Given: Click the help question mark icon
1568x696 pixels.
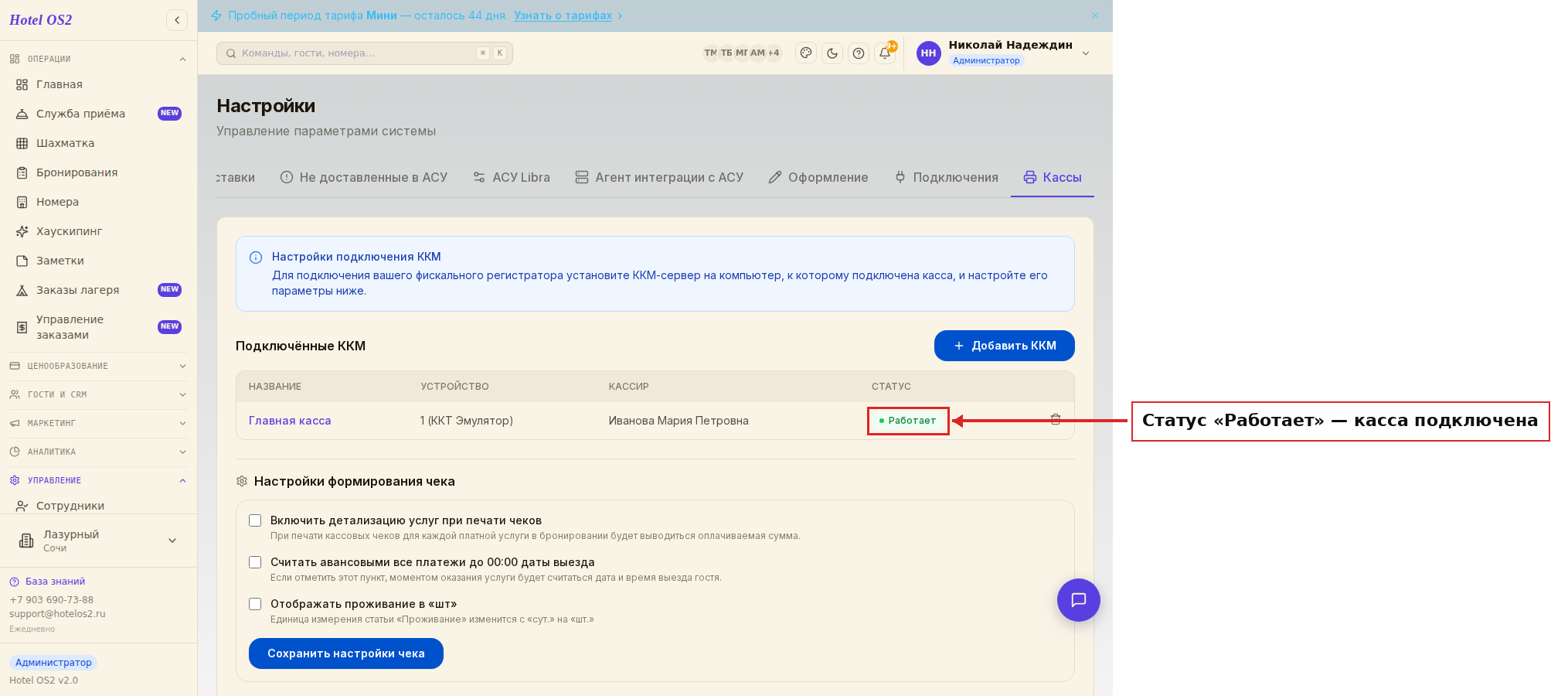Looking at the screenshot, I should click(x=859, y=53).
